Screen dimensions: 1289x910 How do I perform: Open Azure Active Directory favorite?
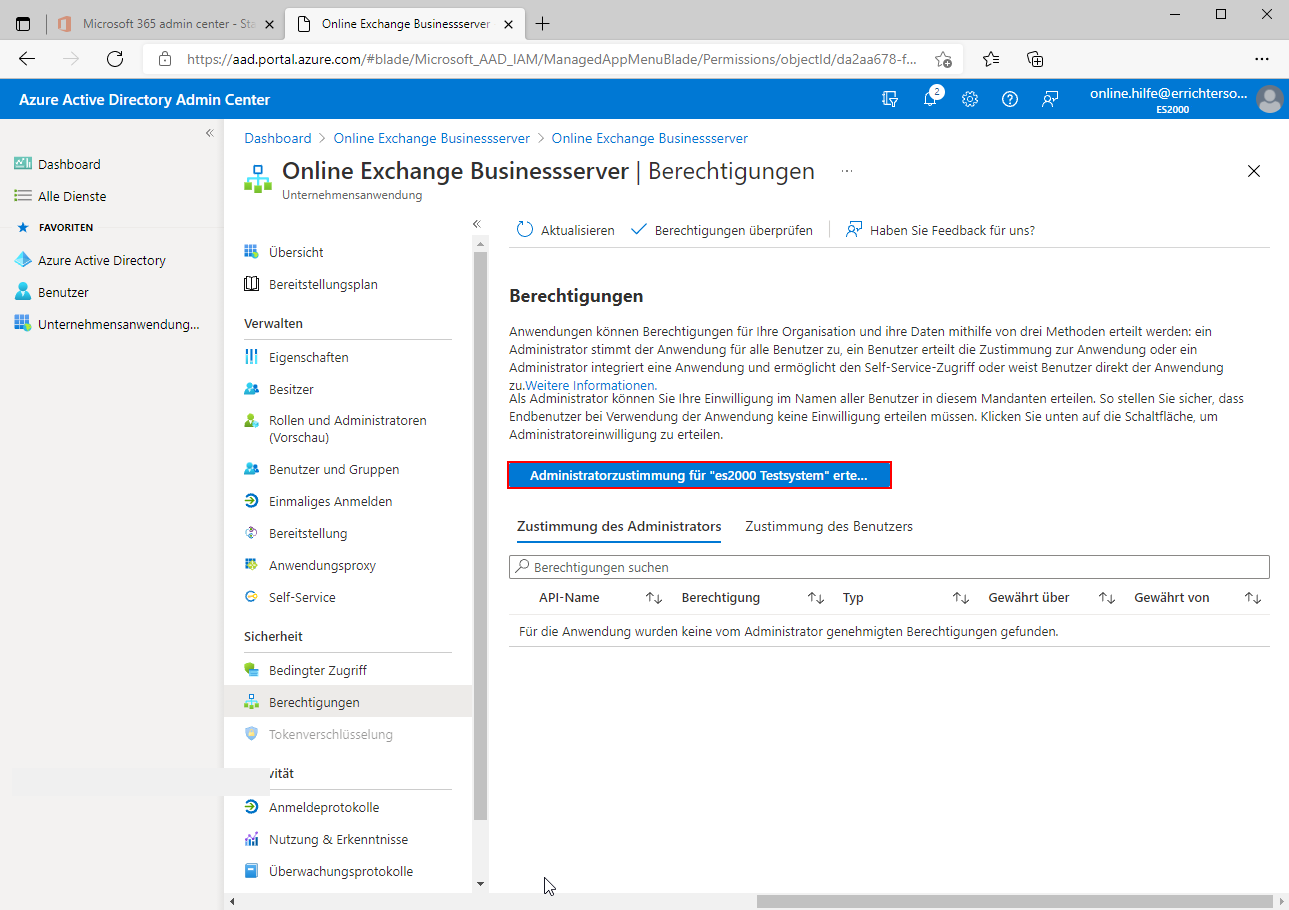pyautogui.click(x=101, y=260)
